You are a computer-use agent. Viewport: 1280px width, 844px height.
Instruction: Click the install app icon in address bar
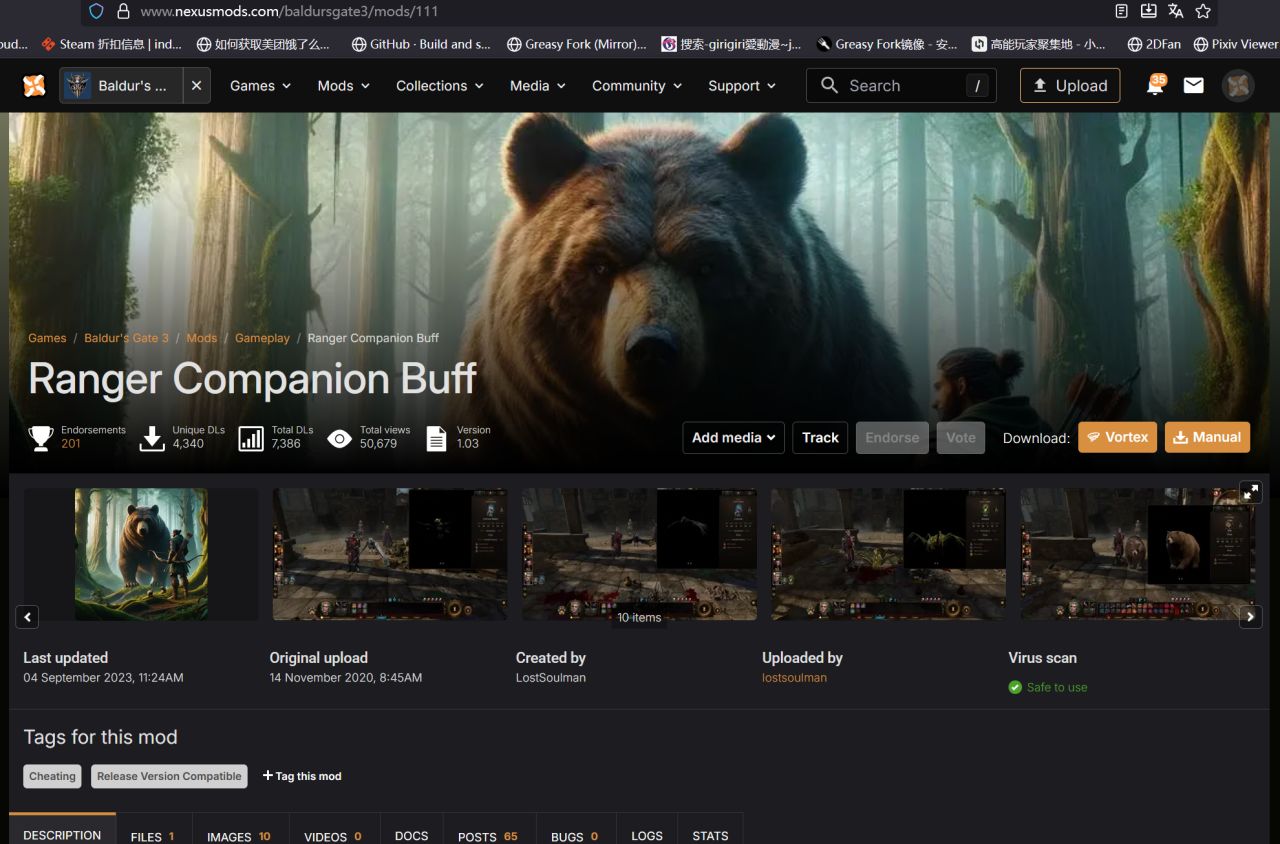pos(1149,11)
